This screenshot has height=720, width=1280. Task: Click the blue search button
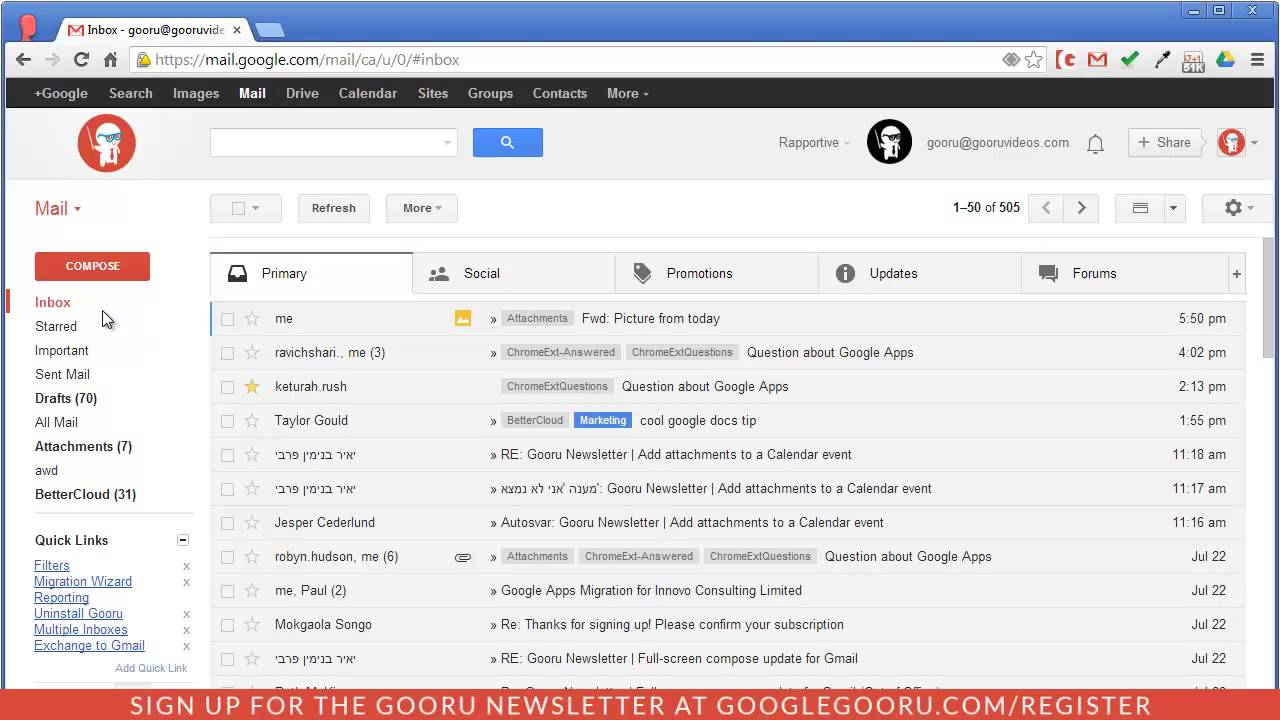(507, 142)
